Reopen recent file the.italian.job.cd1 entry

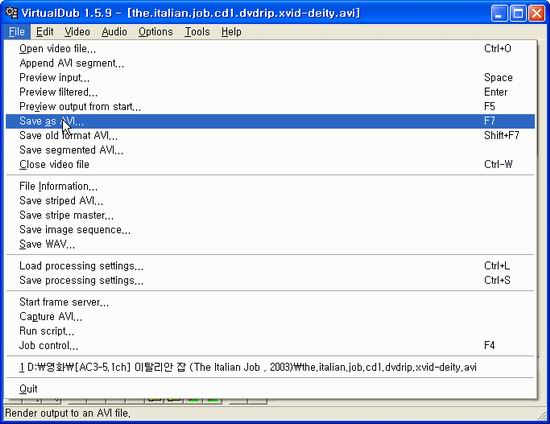[270, 367]
